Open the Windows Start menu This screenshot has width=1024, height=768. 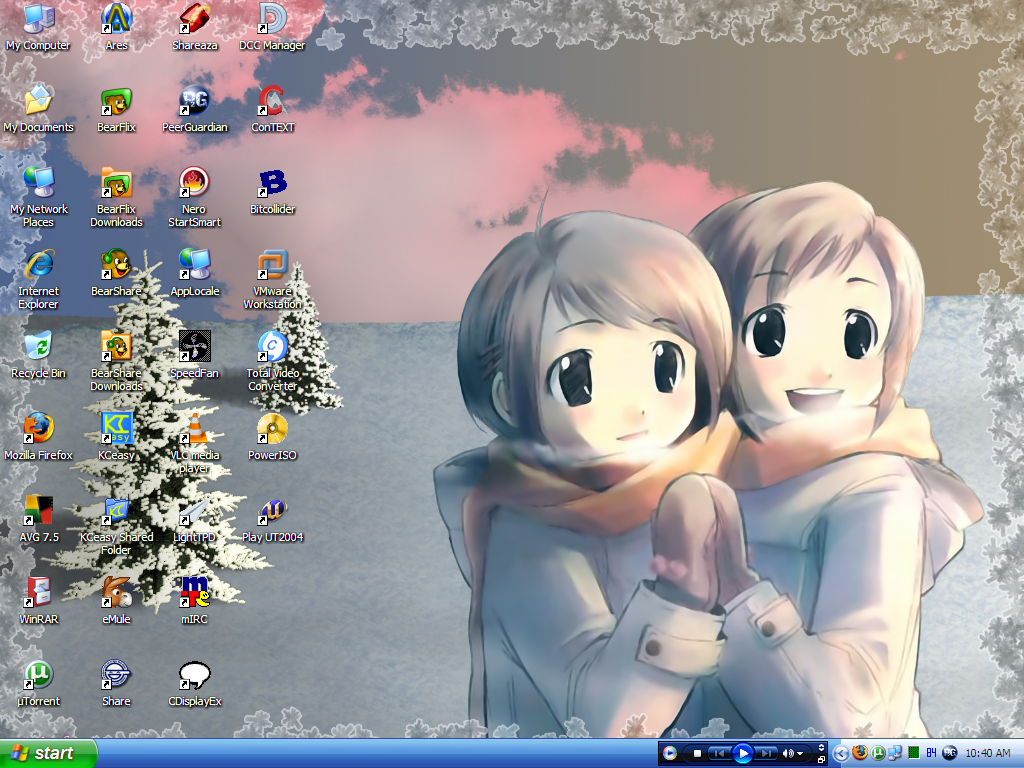coord(48,753)
